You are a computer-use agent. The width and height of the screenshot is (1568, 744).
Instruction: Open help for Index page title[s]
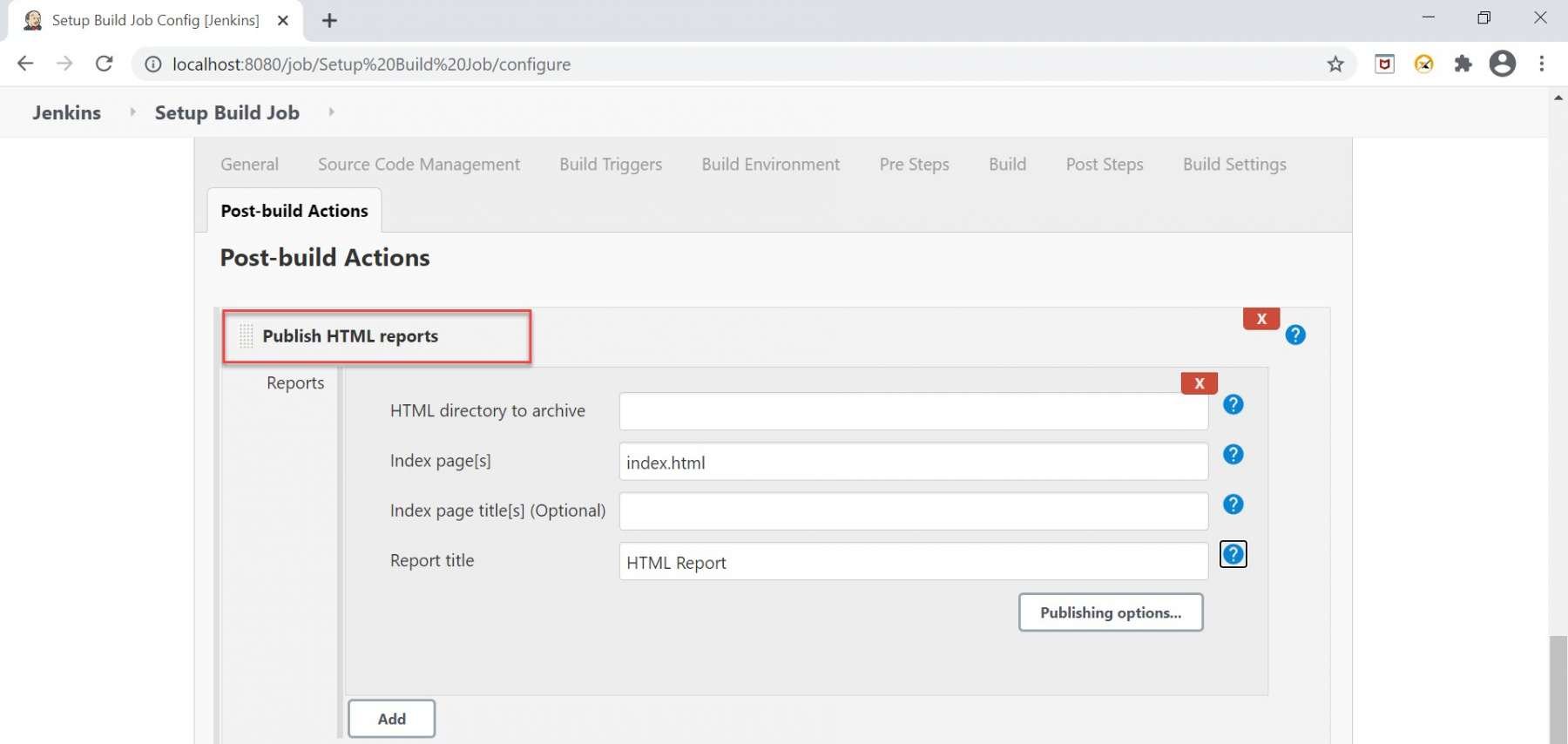(1233, 504)
